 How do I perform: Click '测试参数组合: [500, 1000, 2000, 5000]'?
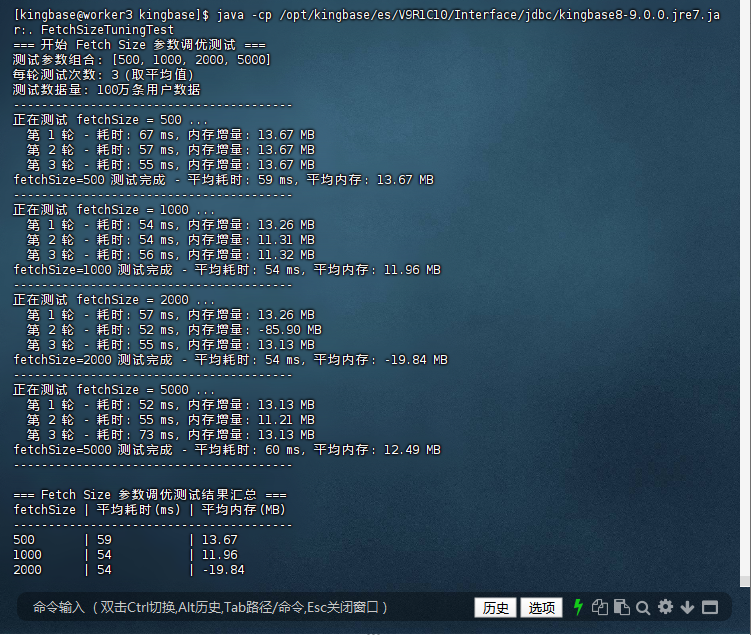coord(142,60)
